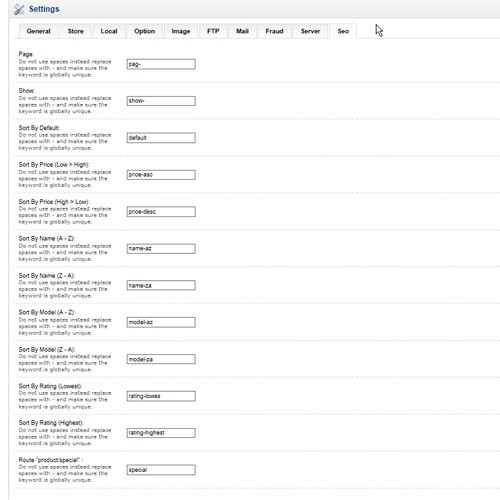Focus the model-za keyword field
500x500 pixels.
[161, 359]
